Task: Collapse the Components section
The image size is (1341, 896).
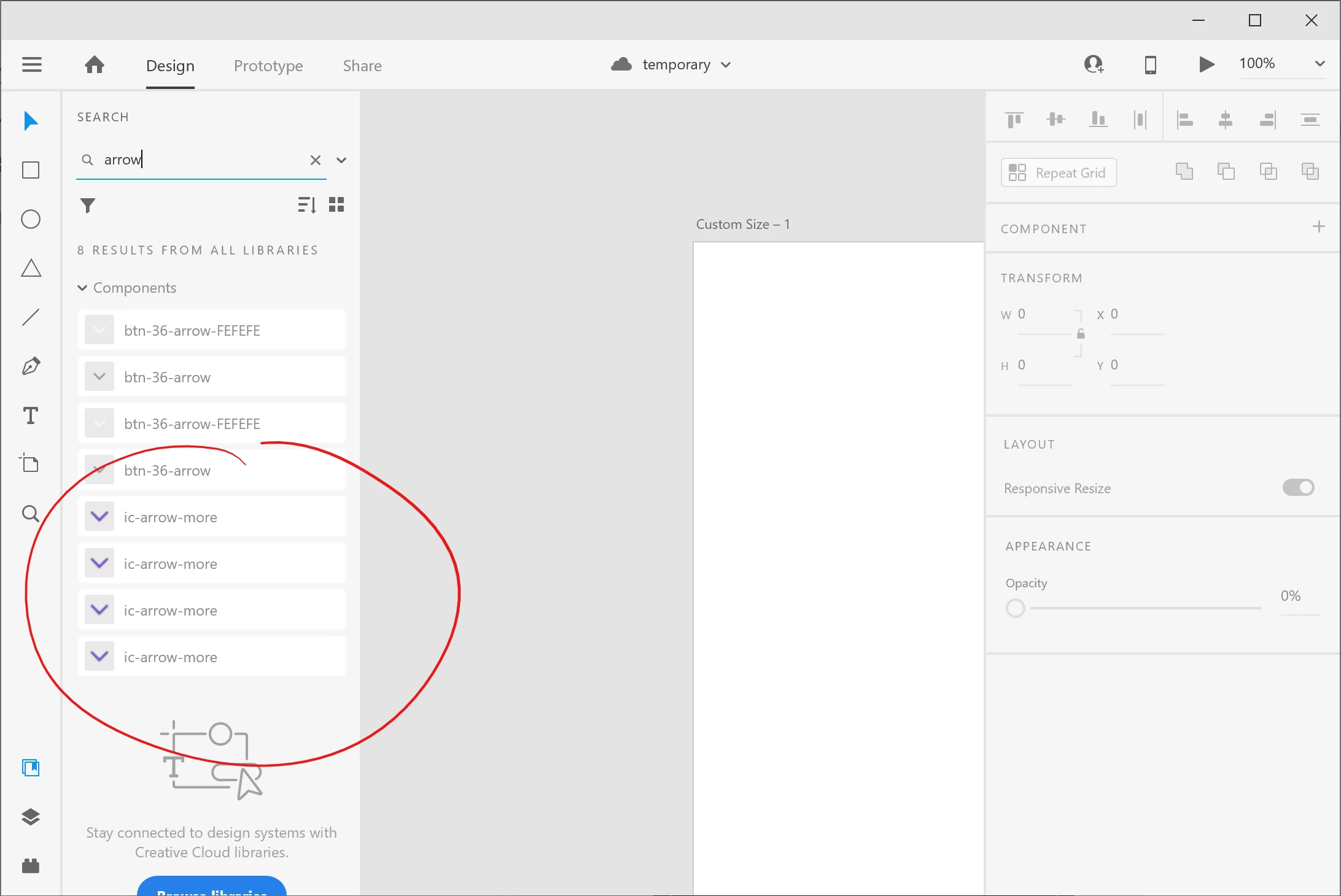Action: click(82, 288)
